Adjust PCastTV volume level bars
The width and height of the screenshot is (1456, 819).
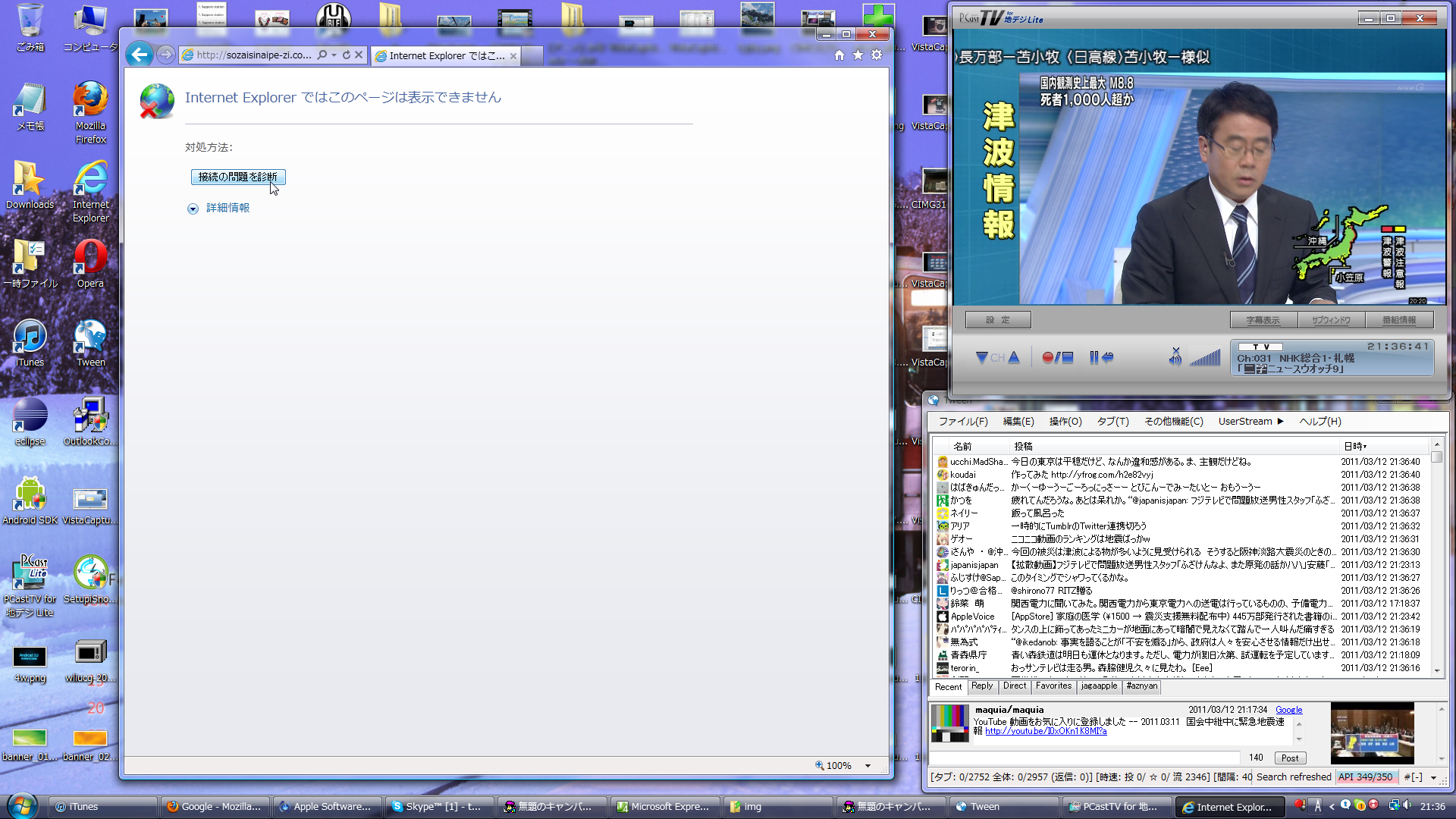pyautogui.click(x=1205, y=357)
